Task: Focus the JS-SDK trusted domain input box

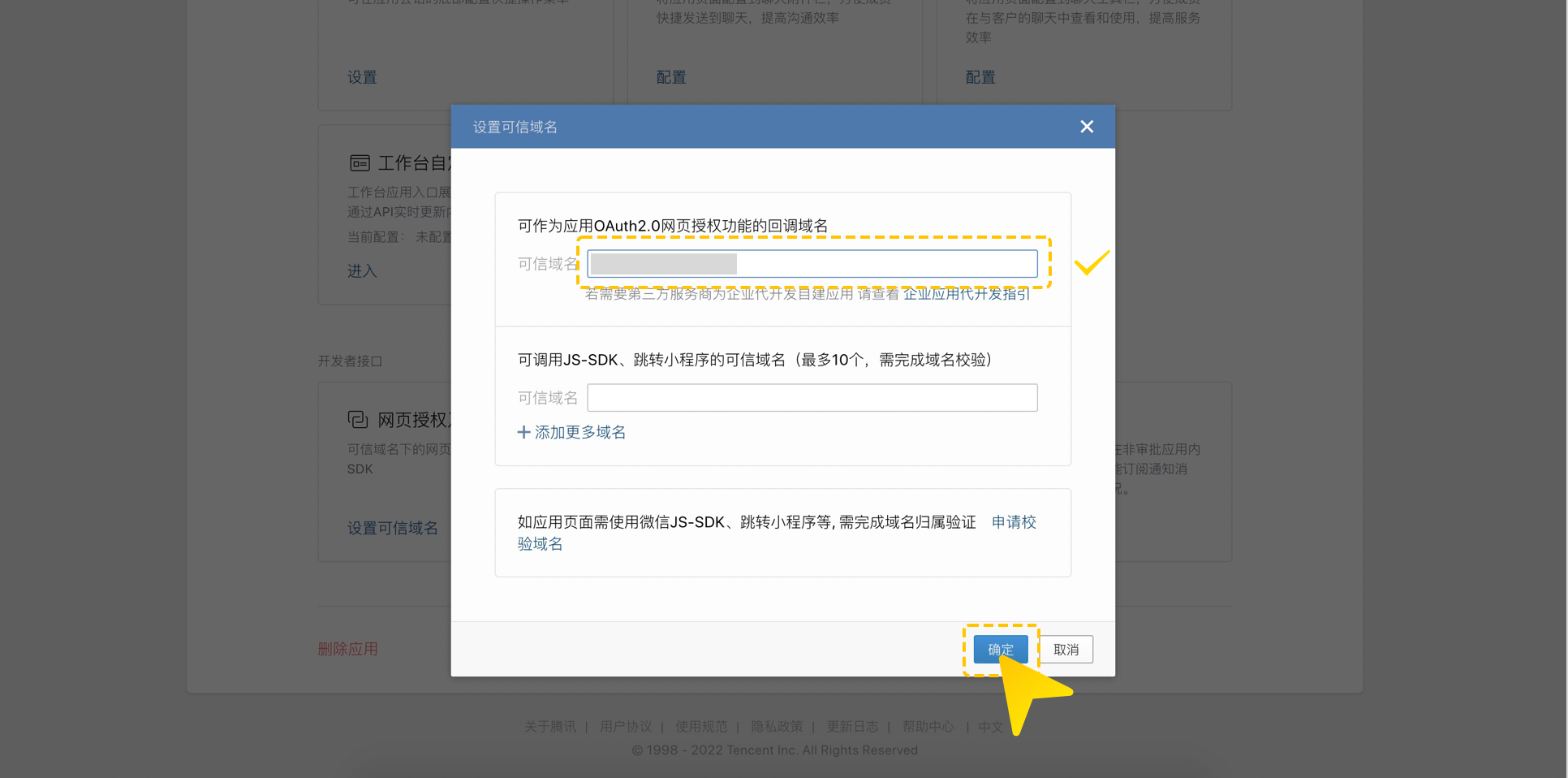Action: [x=812, y=398]
